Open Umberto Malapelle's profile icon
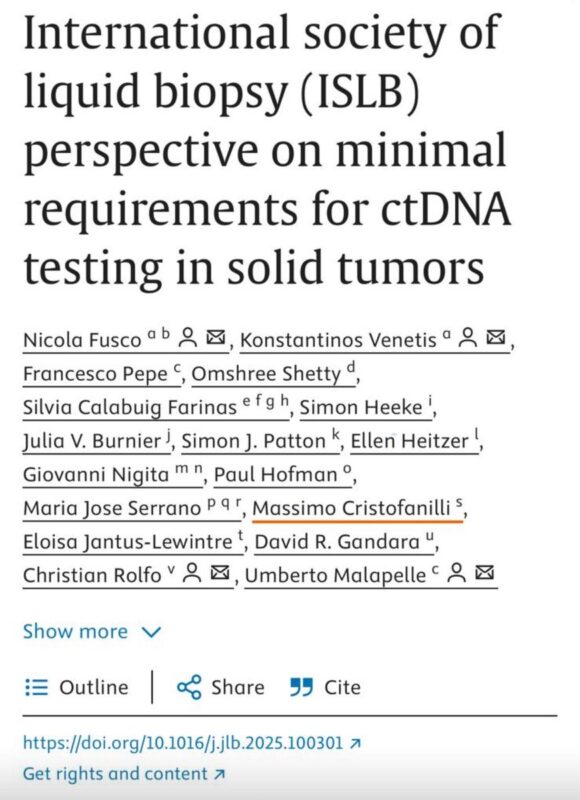The height and width of the screenshot is (800, 580). click(456, 573)
